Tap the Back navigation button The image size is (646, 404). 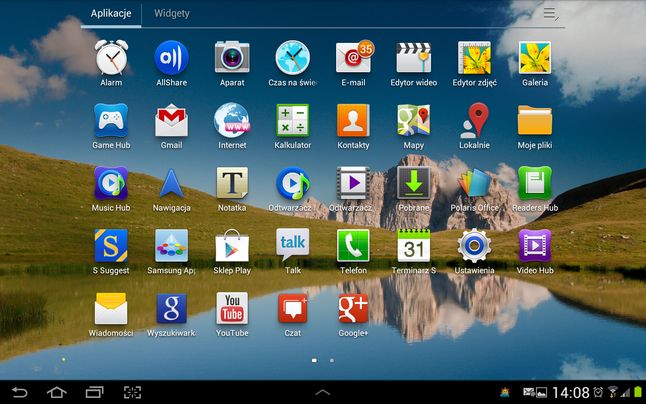coord(19,392)
